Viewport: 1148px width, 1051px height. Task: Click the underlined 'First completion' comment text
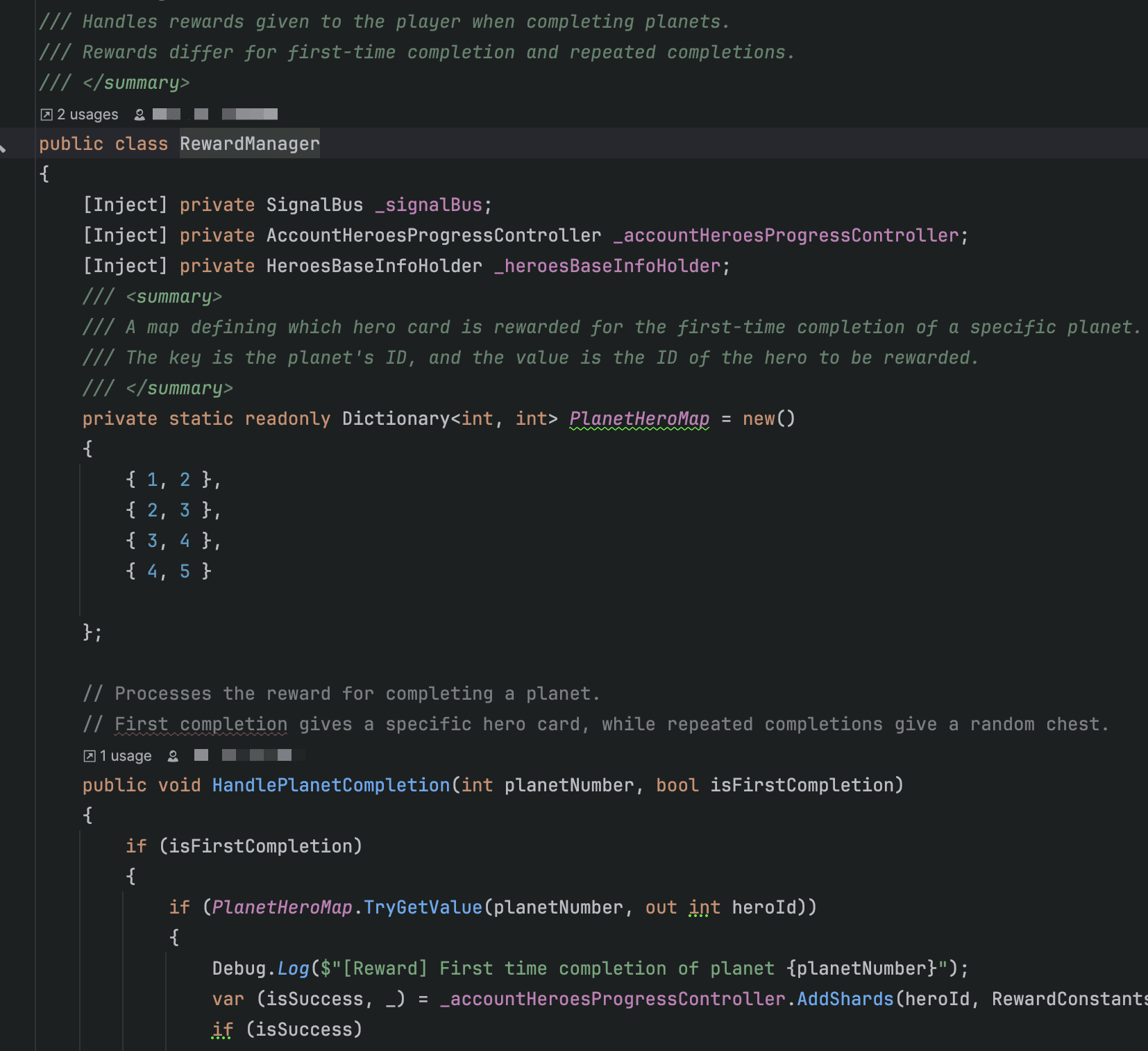(201, 724)
